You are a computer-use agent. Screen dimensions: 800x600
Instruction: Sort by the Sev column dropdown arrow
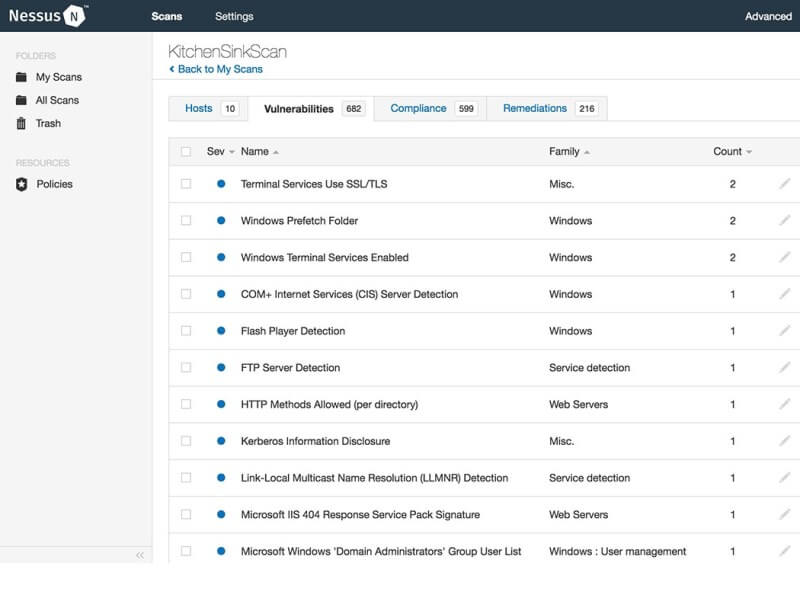[x=232, y=152]
